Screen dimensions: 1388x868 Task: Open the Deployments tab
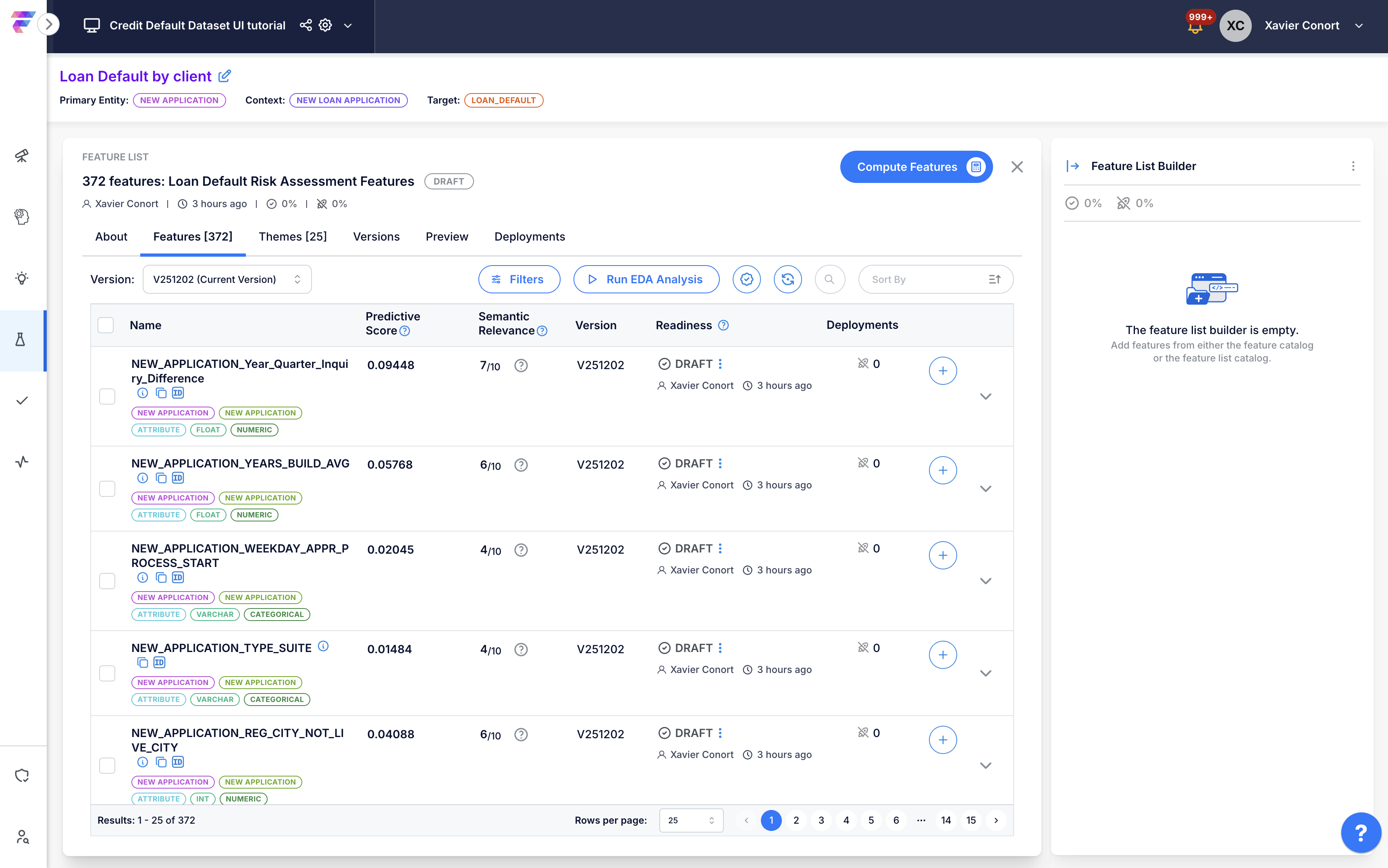pyautogui.click(x=529, y=237)
